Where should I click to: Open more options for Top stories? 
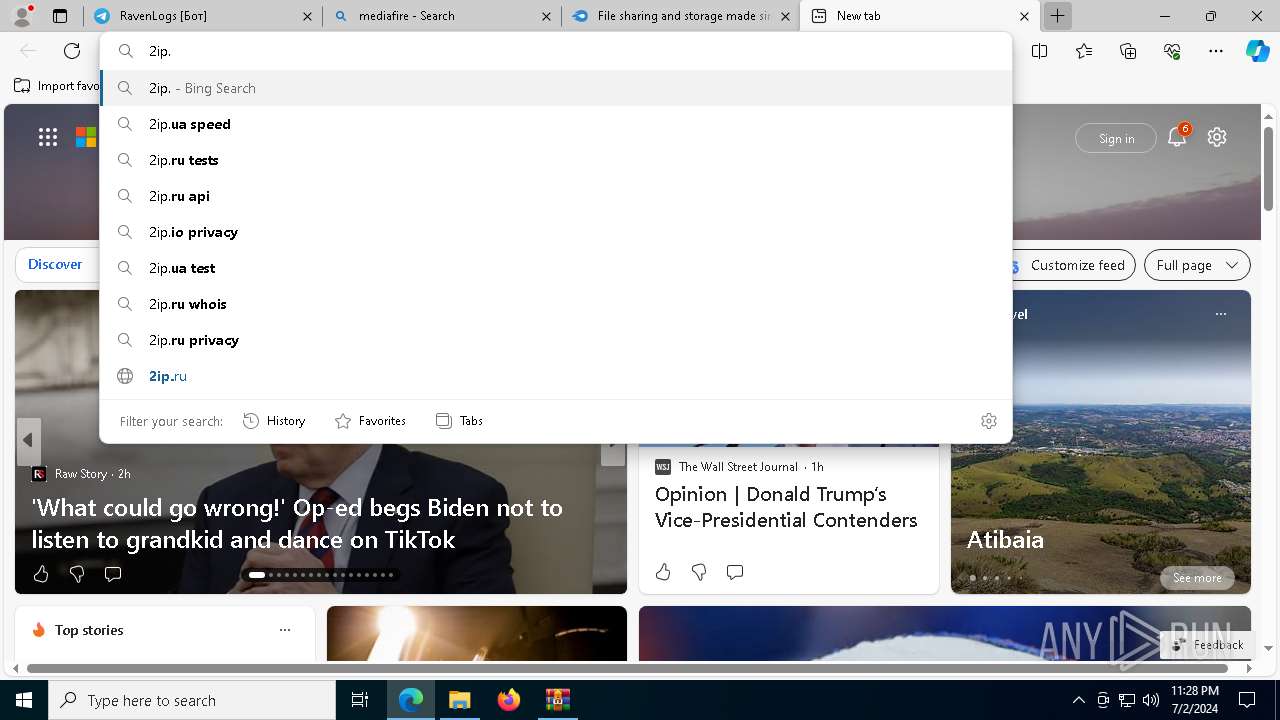285,630
